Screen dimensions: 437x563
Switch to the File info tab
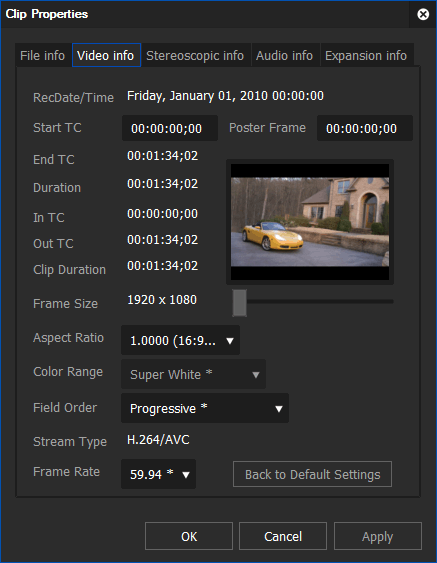[x=43, y=55]
